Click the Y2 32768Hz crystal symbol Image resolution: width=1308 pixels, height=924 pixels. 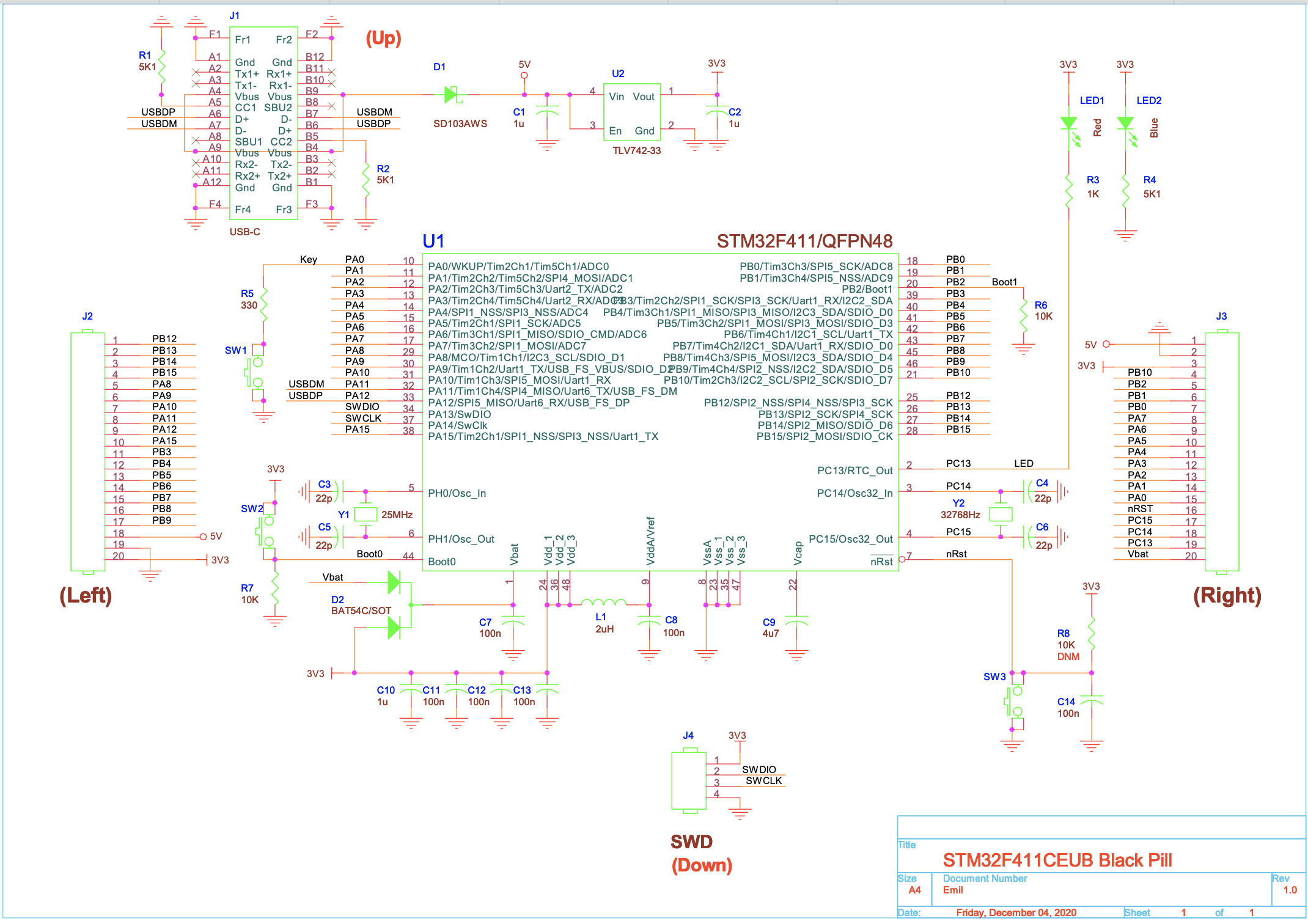coord(1001,514)
